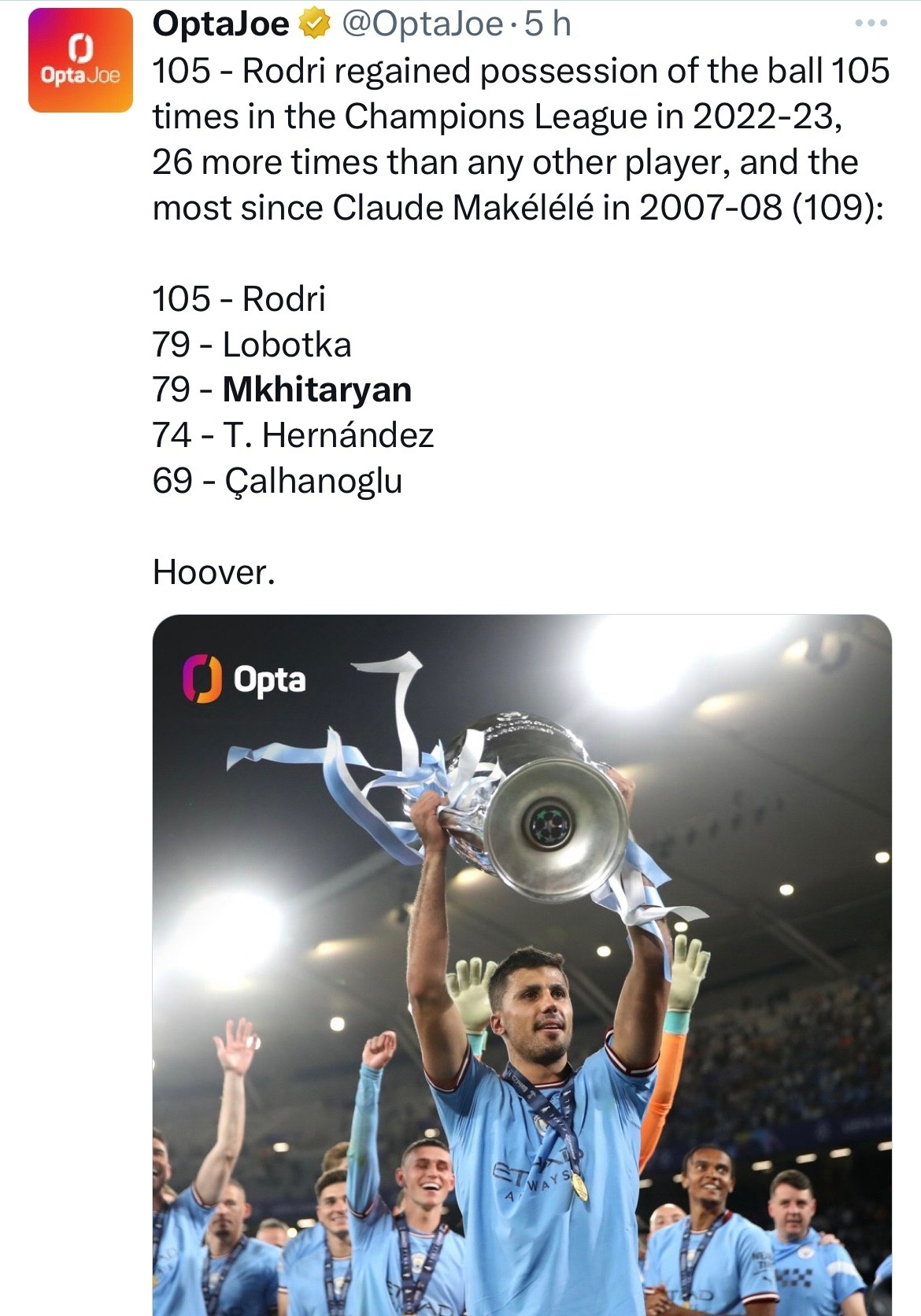
Task: Click the gold medal on Rodri's chest
Action: [x=579, y=1187]
